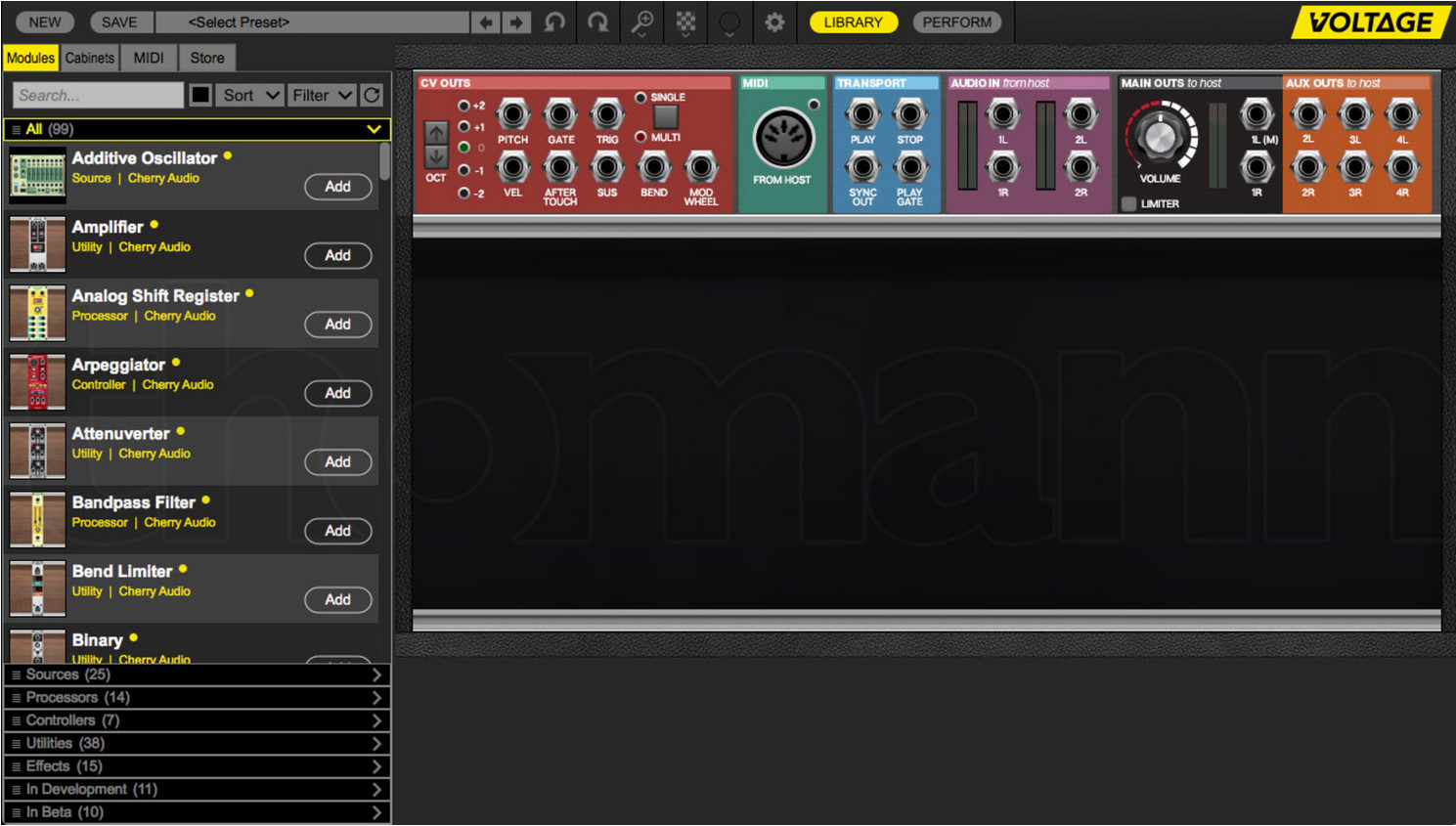Click the PLAY jack on Transport module
Viewport: 1456px width, 826px height.
point(861,114)
